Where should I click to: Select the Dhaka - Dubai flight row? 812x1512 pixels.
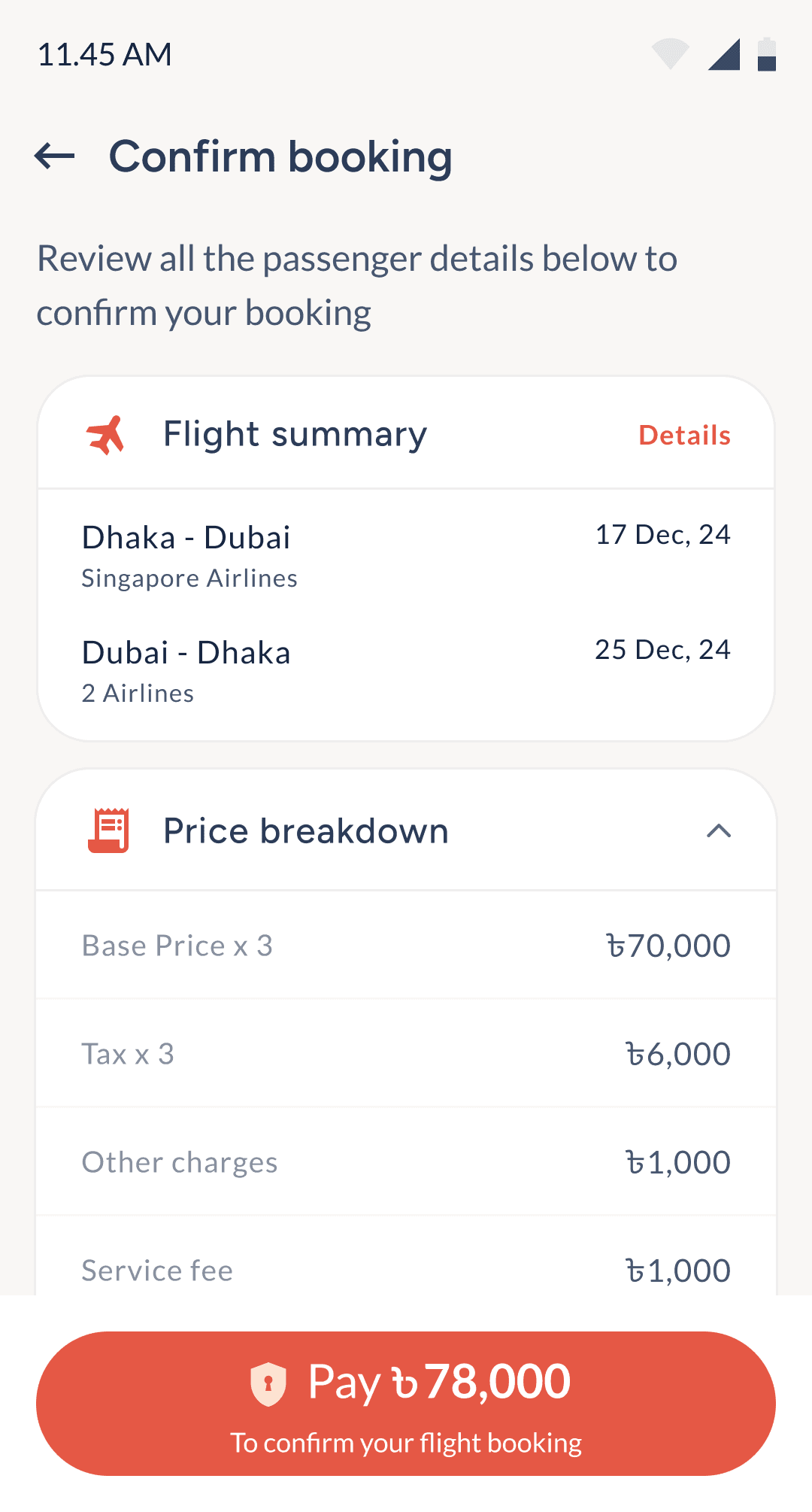(x=406, y=555)
